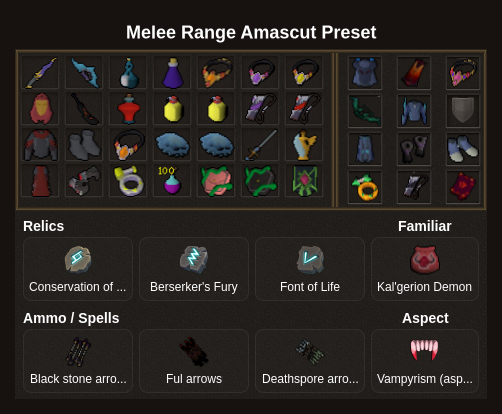Click the orange ring equipment slot
The width and height of the screenshot is (502, 414).
point(365,187)
